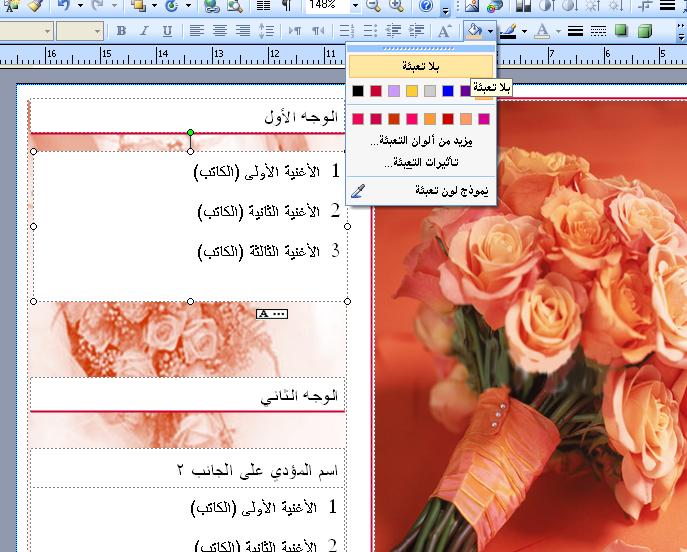Open the zoom percentage dropdown

[x=352, y=6]
